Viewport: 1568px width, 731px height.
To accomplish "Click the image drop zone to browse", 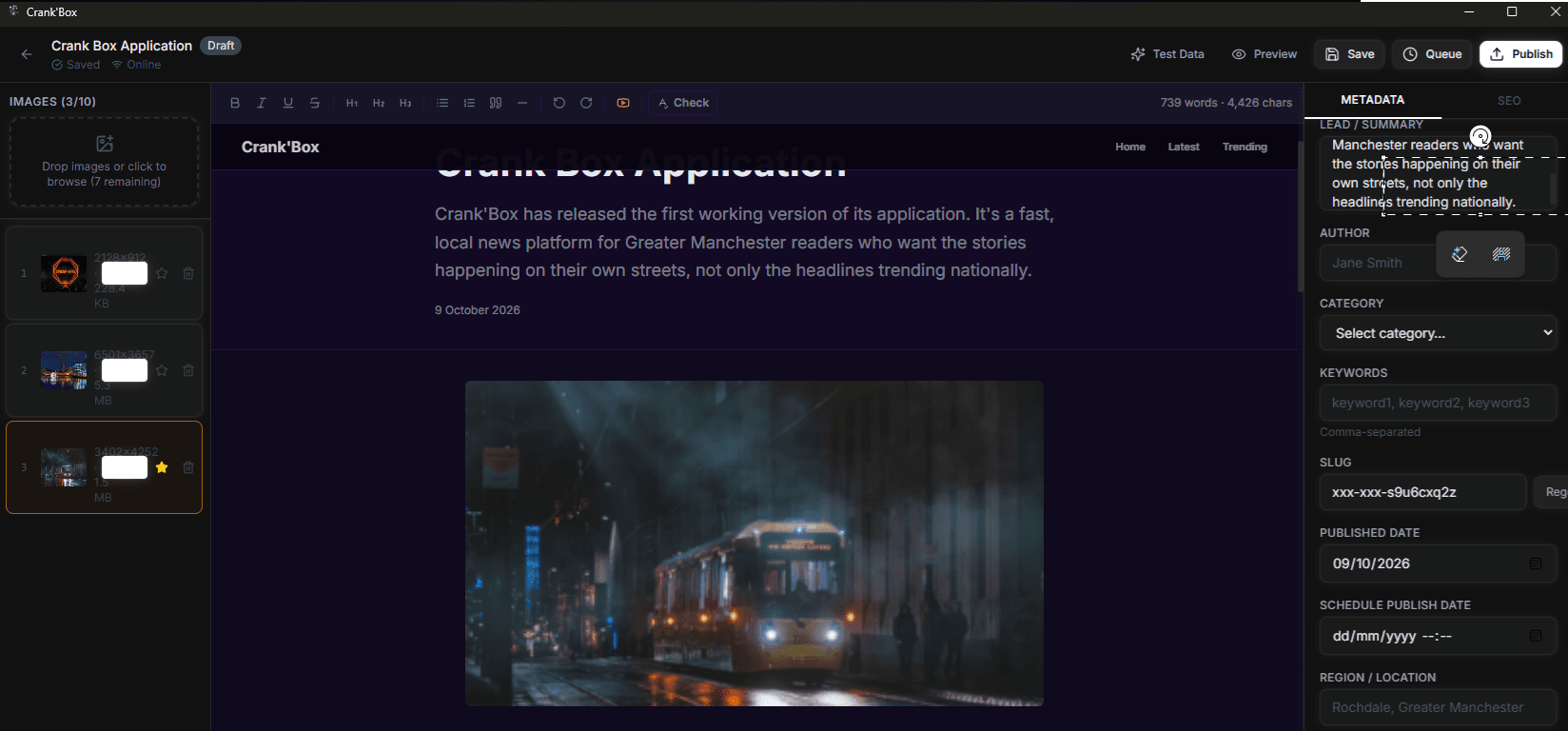I will (x=104, y=162).
